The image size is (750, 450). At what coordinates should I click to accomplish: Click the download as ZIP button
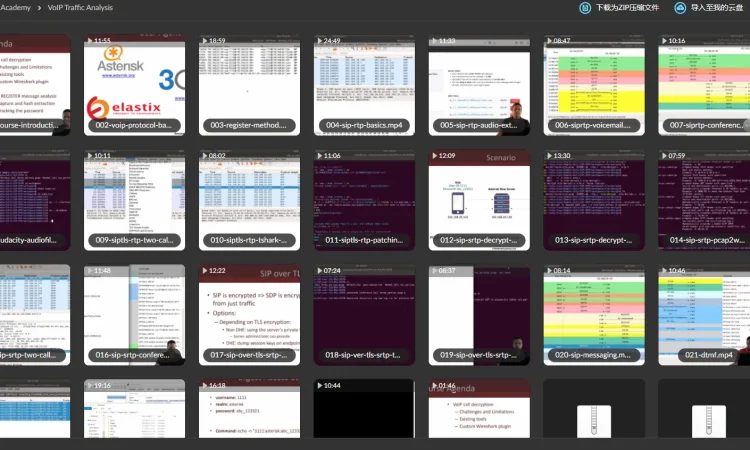(620, 8)
